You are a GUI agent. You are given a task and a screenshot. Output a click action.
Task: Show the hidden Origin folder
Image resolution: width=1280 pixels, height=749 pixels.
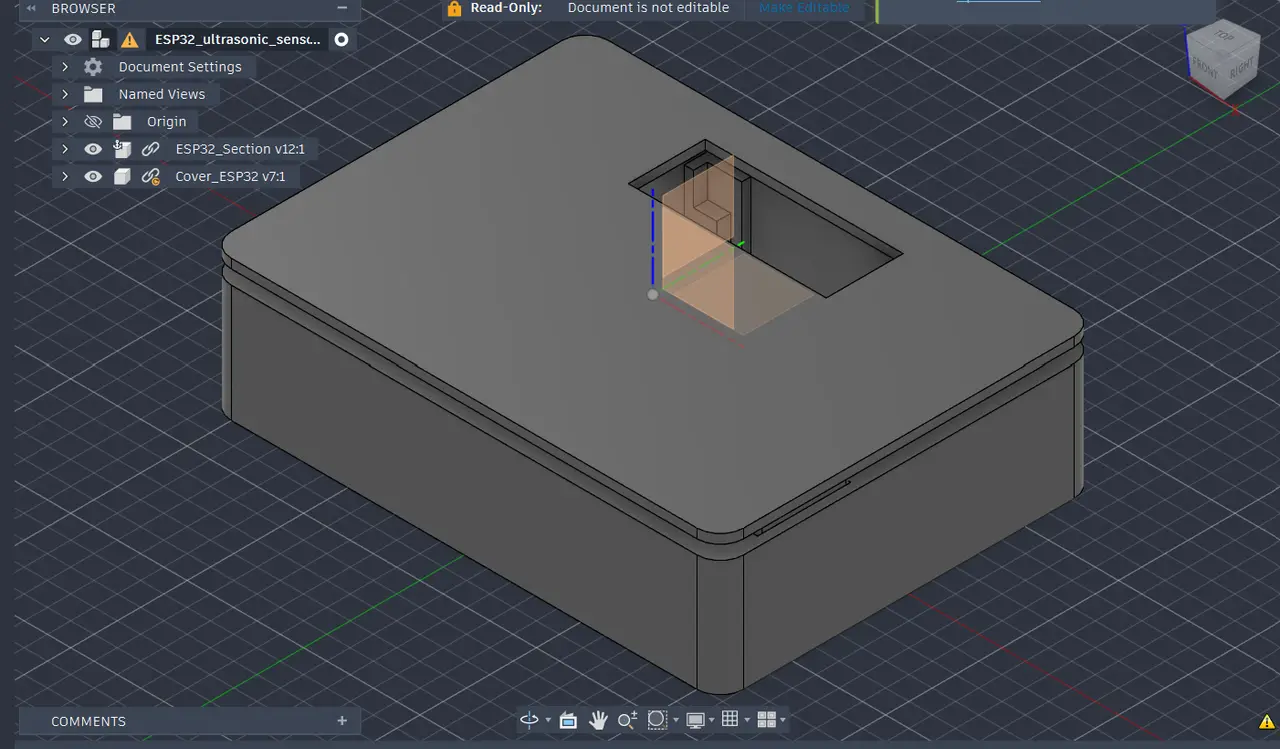tap(93, 122)
